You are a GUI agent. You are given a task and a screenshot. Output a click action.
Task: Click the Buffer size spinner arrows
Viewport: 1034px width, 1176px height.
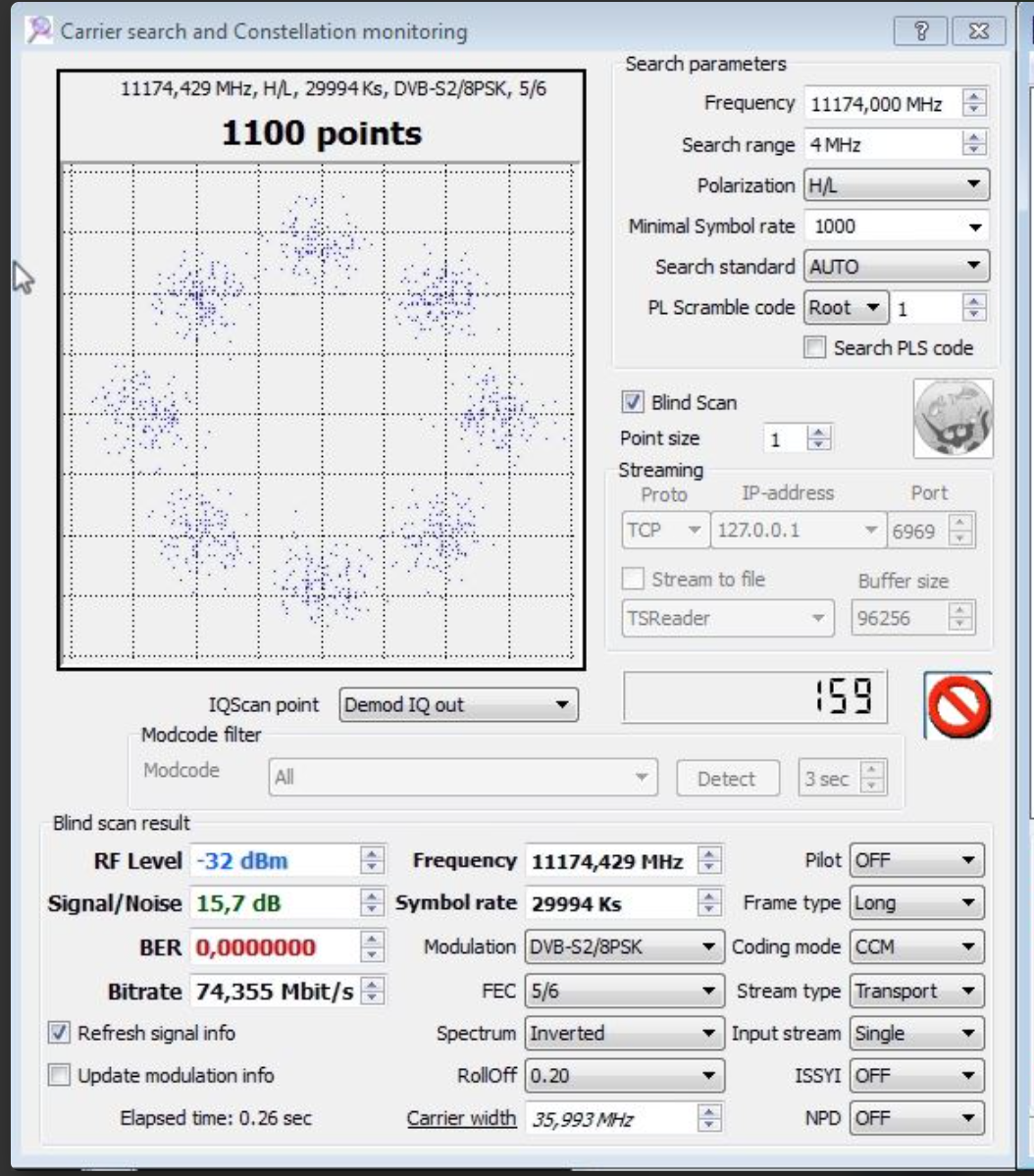[960, 618]
